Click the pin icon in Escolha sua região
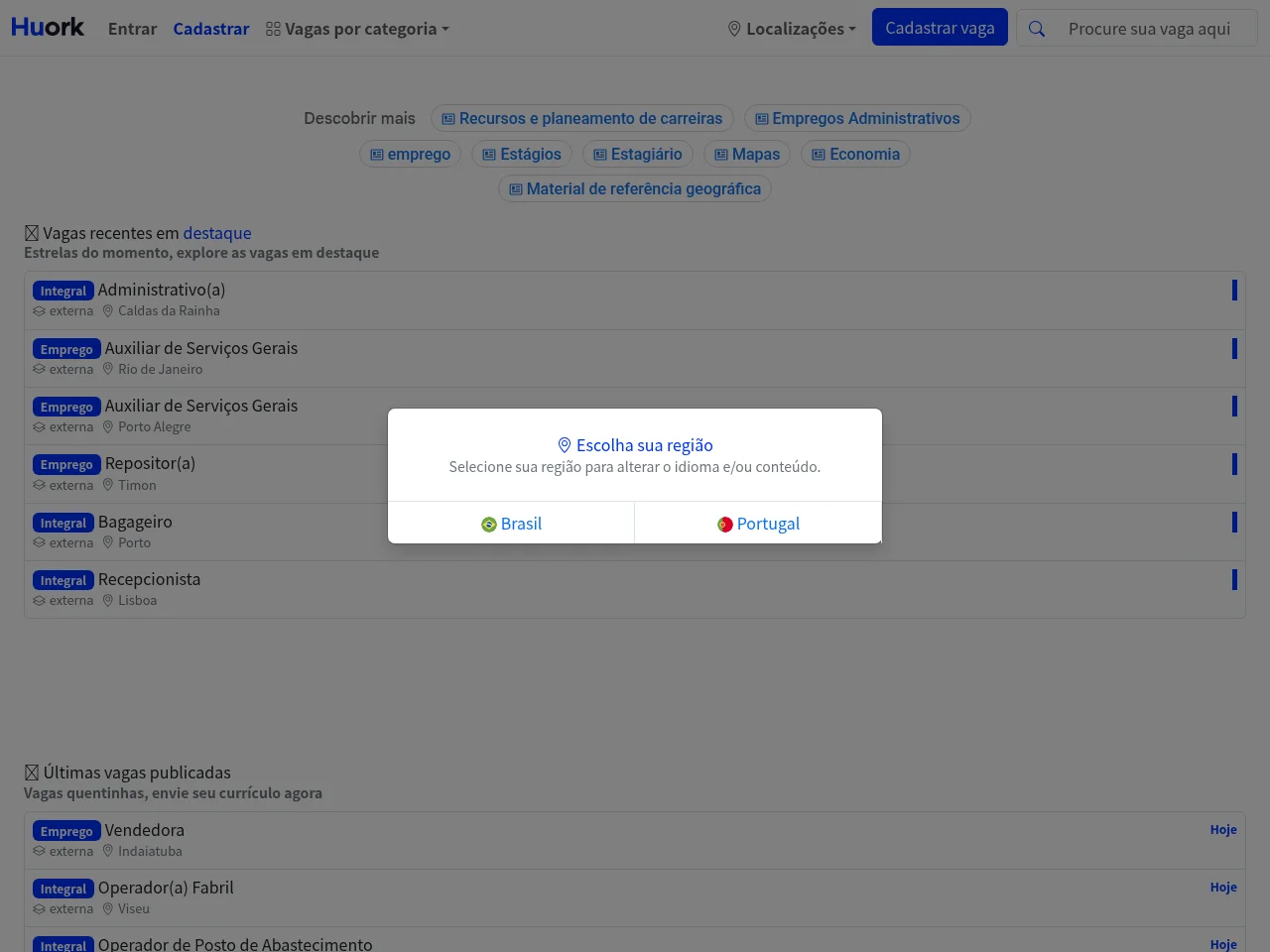The image size is (1270, 952). (565, 445)
